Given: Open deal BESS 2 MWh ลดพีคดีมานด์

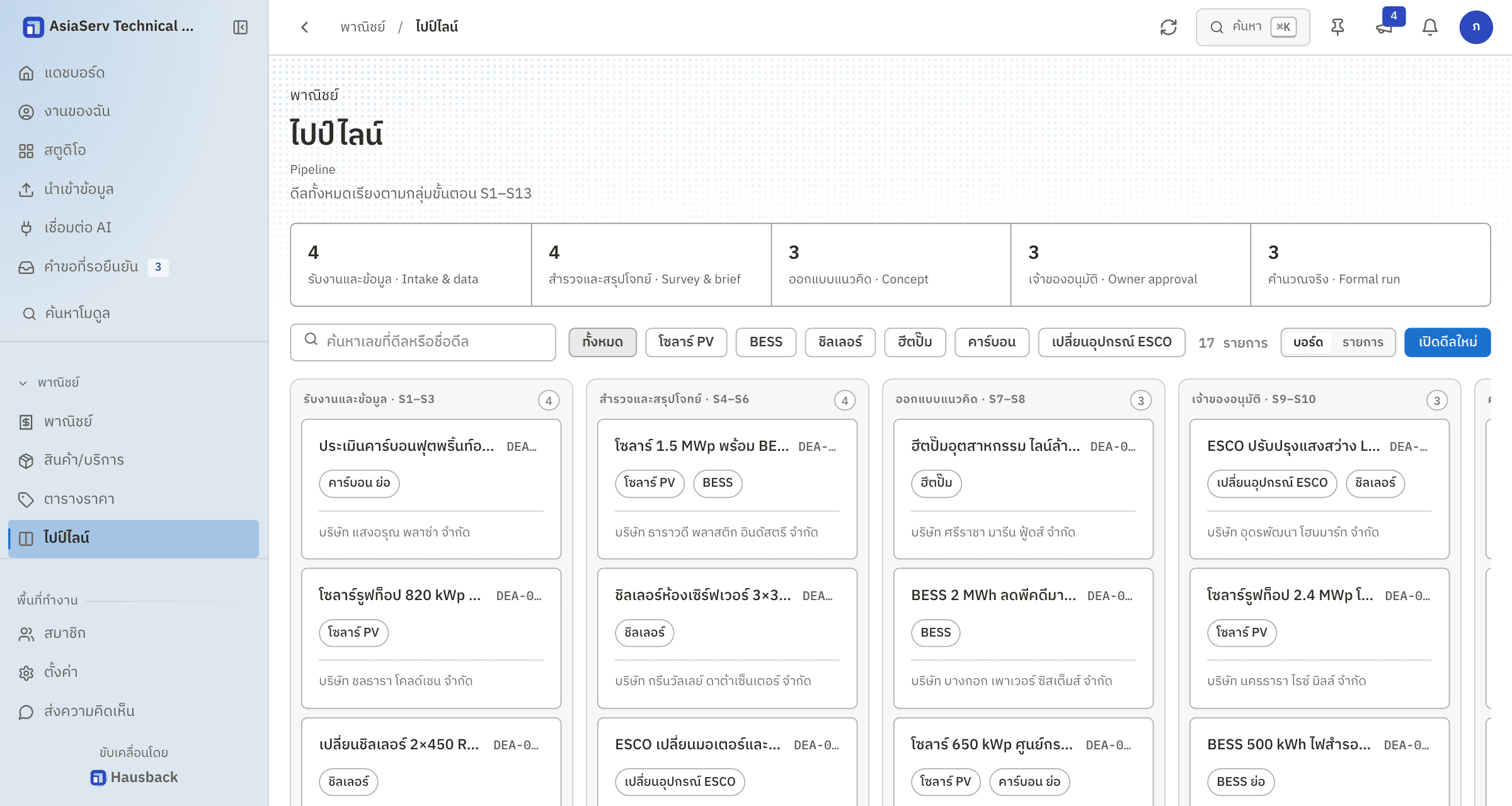Looking at the screenshot, I should pyautogui.click(x=1023, y=639).
